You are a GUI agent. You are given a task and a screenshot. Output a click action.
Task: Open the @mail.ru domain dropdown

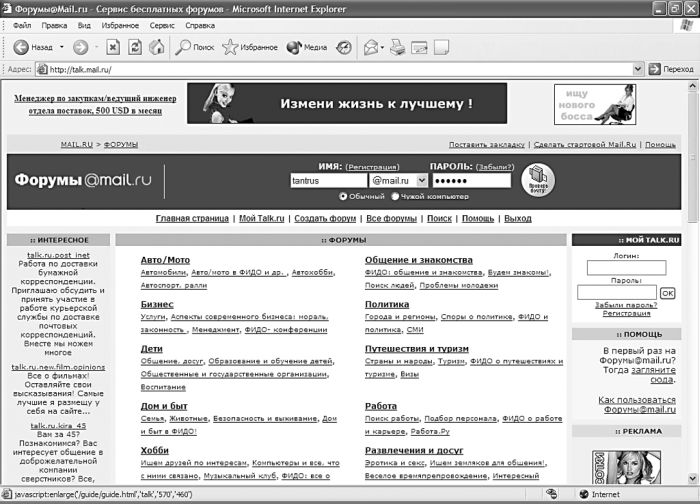pos(421,180)
